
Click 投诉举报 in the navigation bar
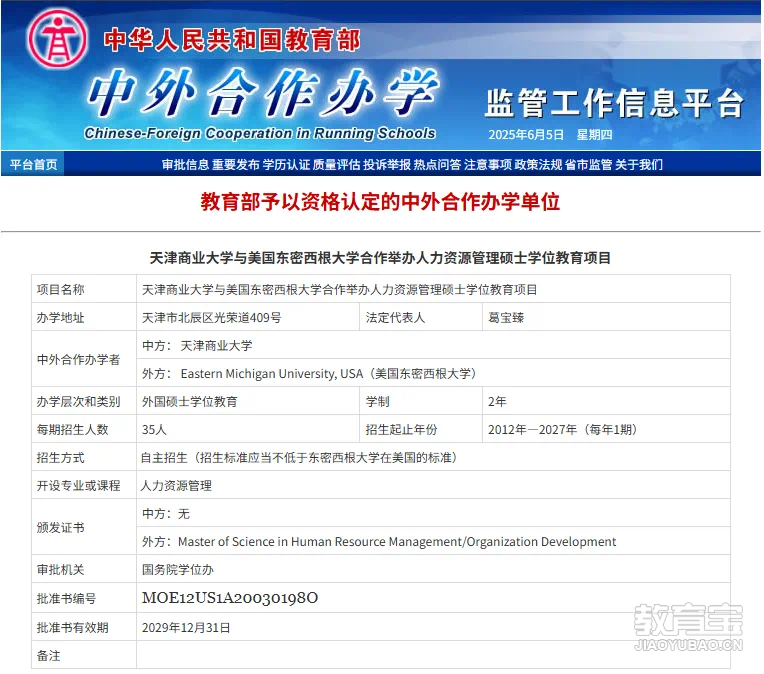(x=387, y=165)
